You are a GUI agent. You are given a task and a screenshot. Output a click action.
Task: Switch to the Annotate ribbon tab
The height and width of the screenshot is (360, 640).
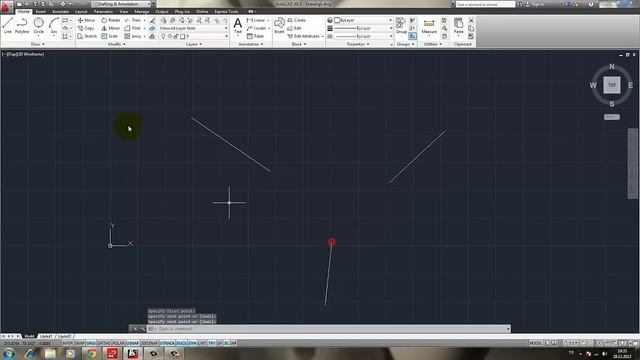coord(60,11)
